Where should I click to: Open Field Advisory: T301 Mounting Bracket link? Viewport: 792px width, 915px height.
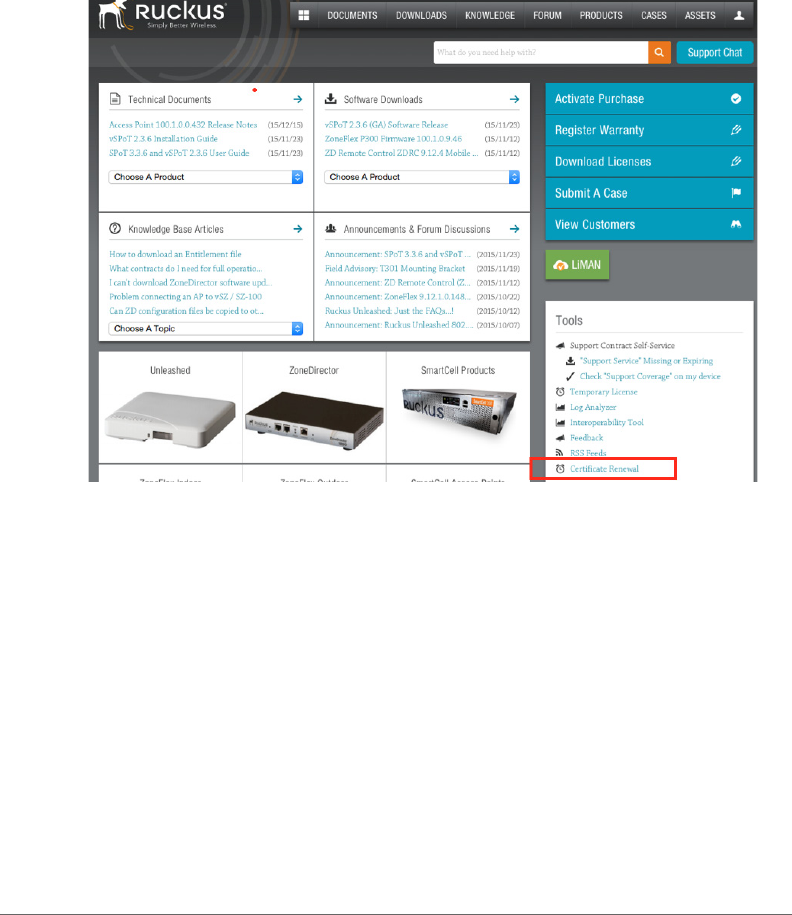point(395,268)
